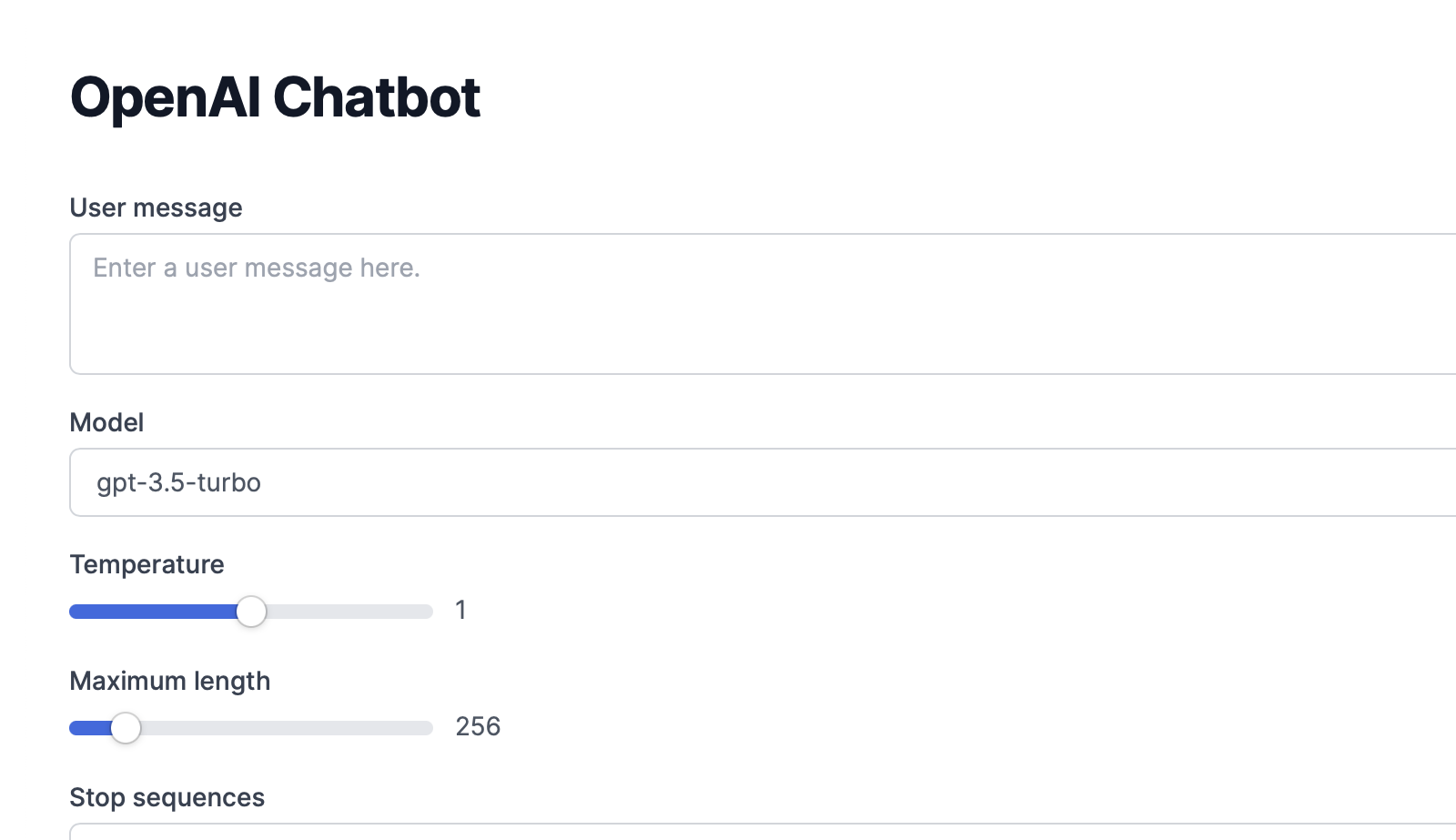Image resolution: width=1456 pixels, height=840 pixels.
Task: Click the word "Chatbot" in the title
Action: pyautogui.click(x=376, y=97)
